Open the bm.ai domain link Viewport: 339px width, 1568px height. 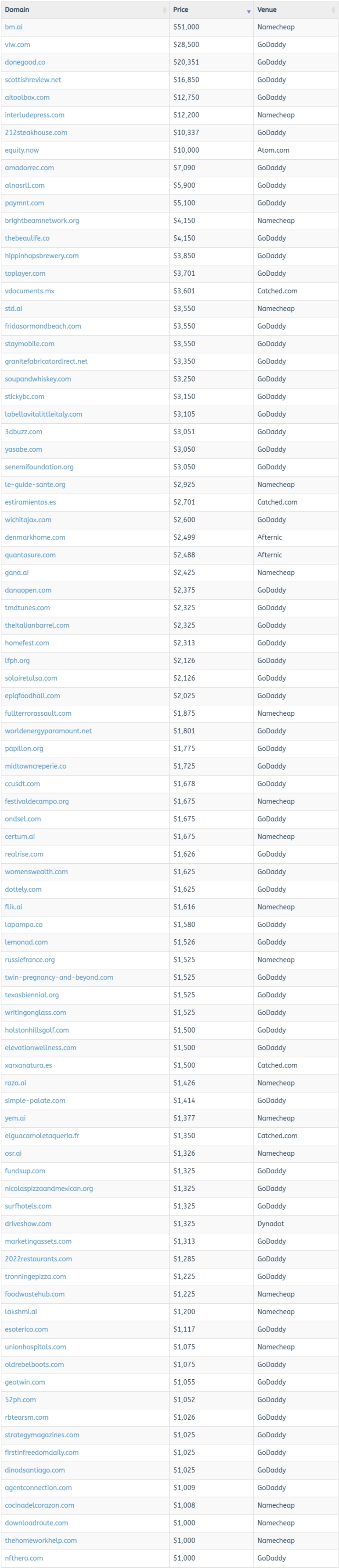[13, 27]
